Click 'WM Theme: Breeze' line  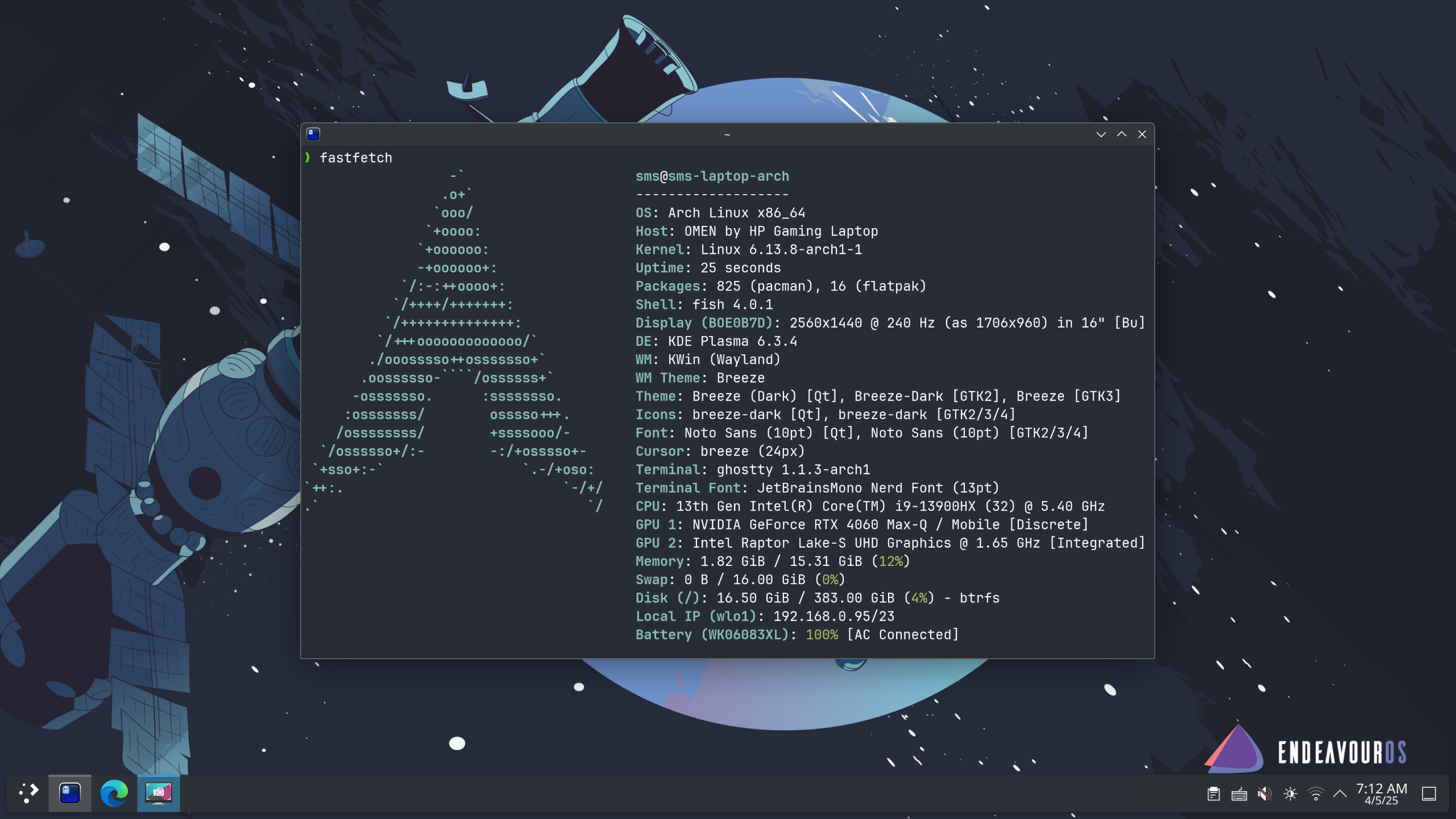[700, 378]
